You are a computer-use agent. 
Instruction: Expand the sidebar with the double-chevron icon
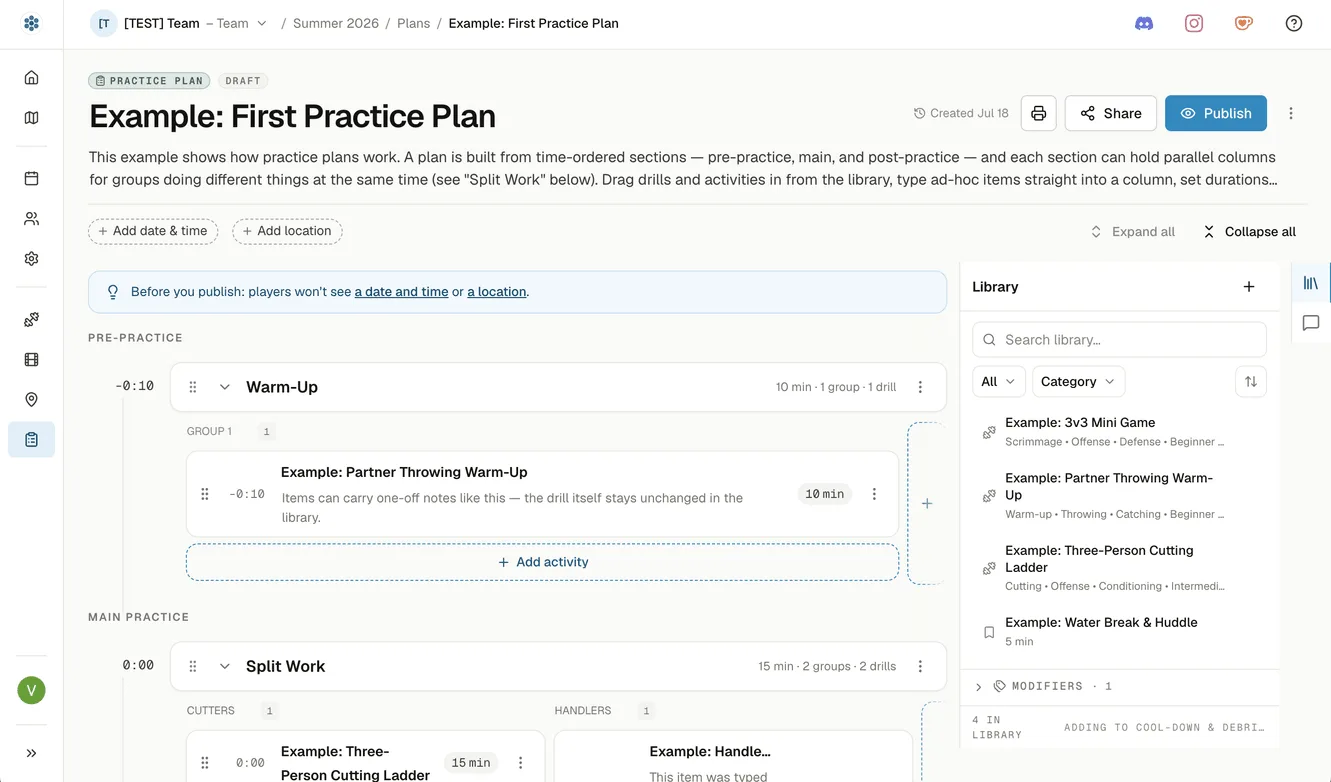point(31,753)
